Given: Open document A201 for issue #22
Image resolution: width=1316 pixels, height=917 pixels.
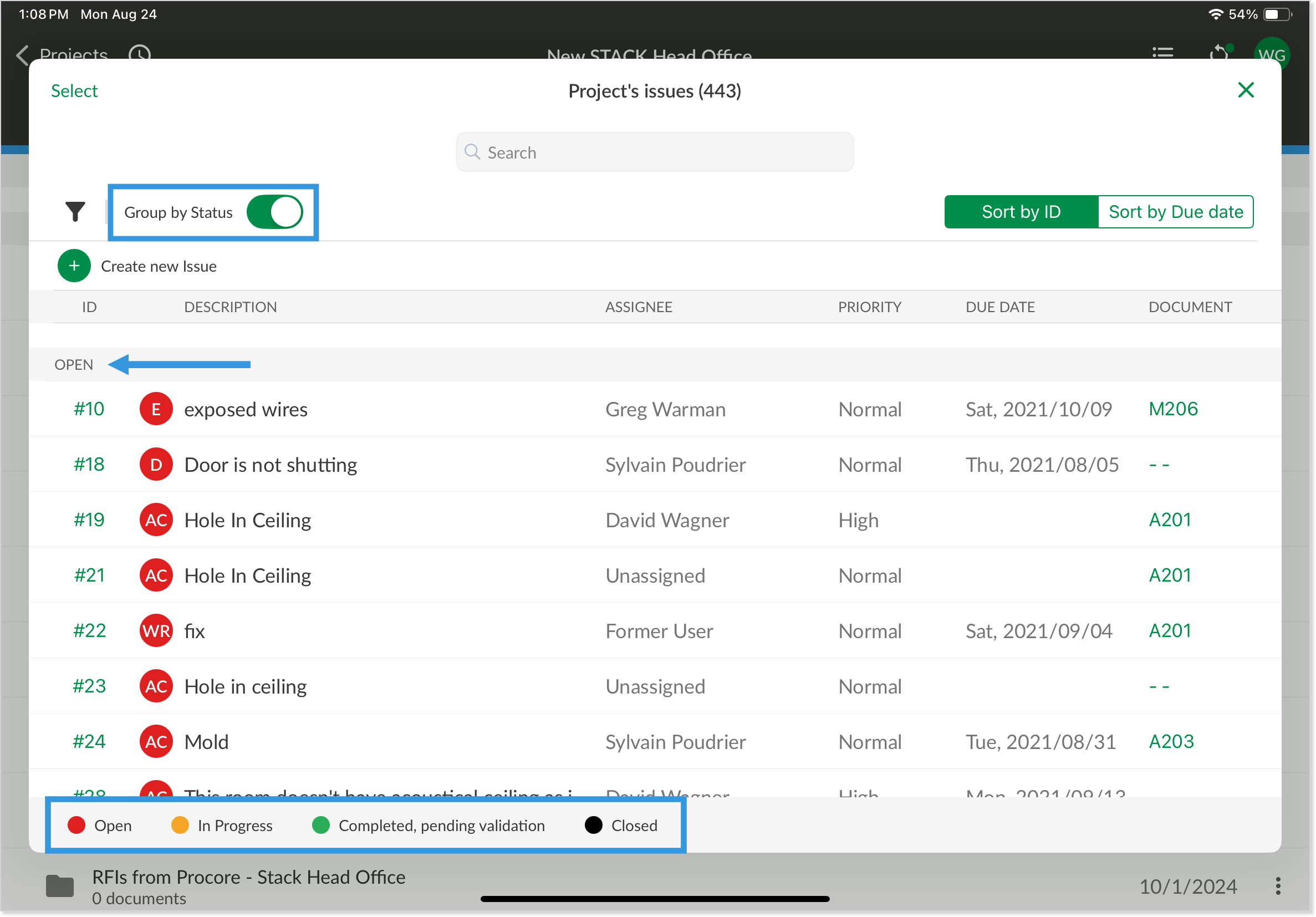Looking at the screenshot, I should pyautogui.click(x=1170, y=631).
